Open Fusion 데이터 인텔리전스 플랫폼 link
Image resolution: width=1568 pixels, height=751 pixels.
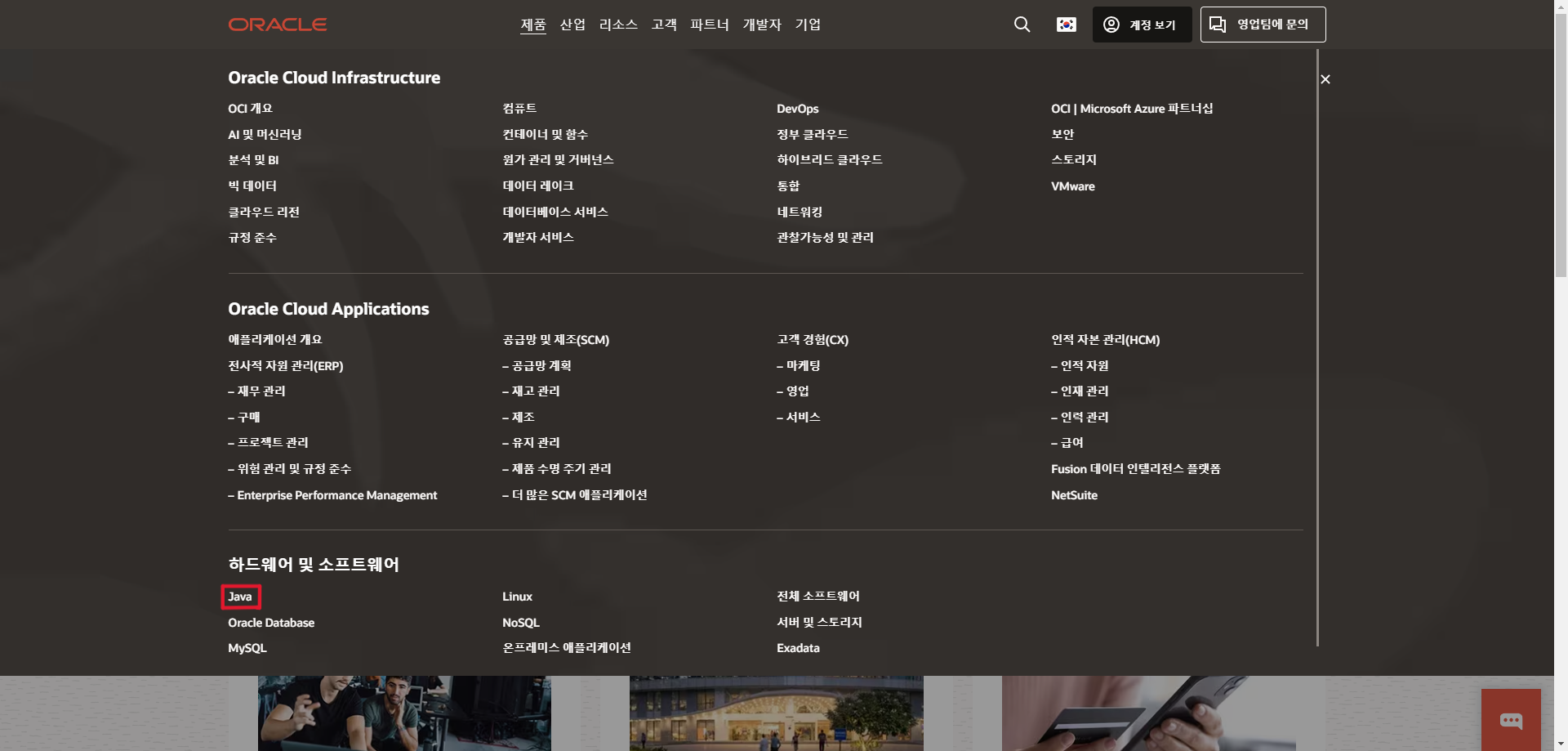click(x=1136, y=469)
